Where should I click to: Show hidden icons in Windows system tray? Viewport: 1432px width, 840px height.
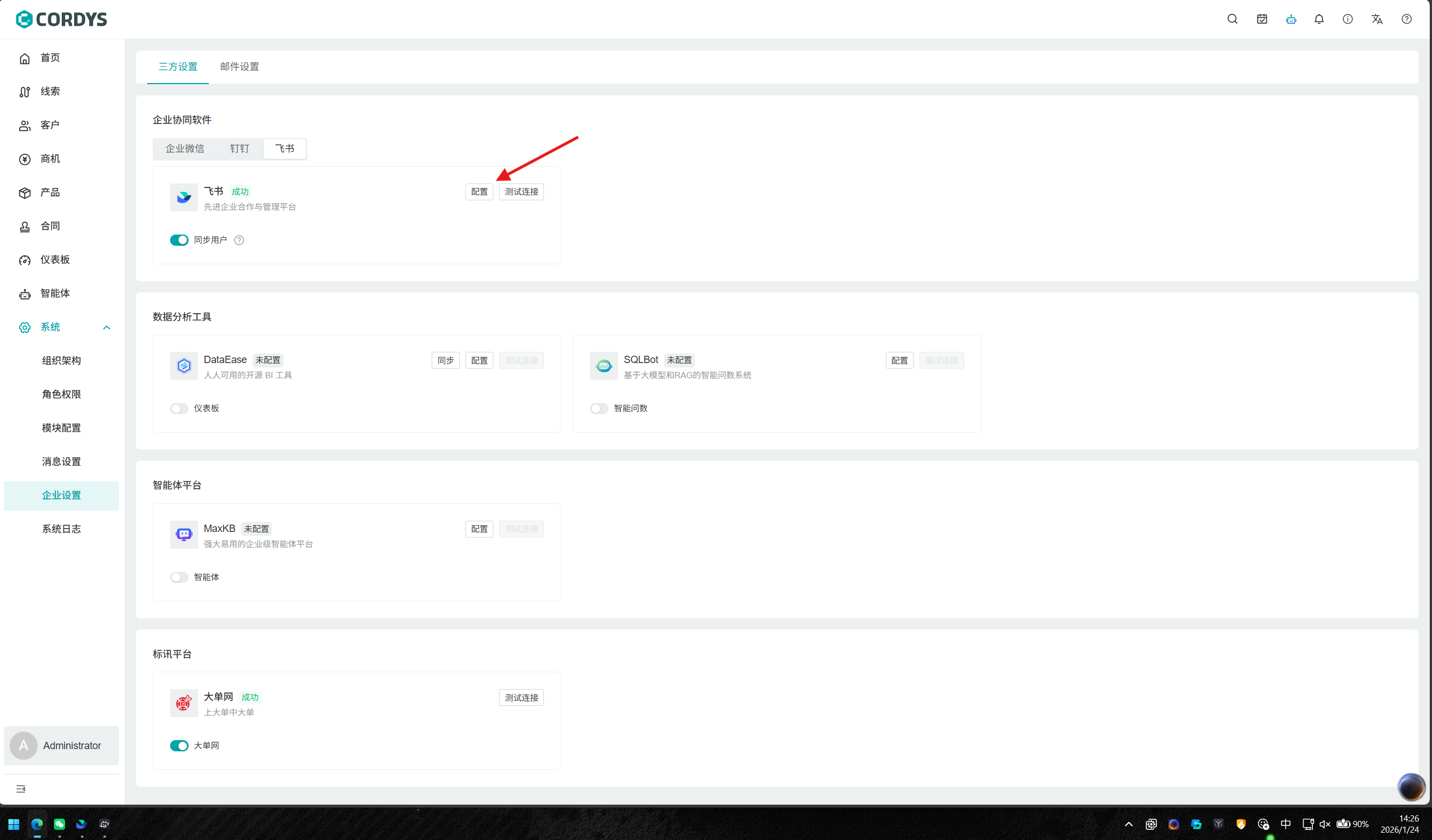(1128, 824)
